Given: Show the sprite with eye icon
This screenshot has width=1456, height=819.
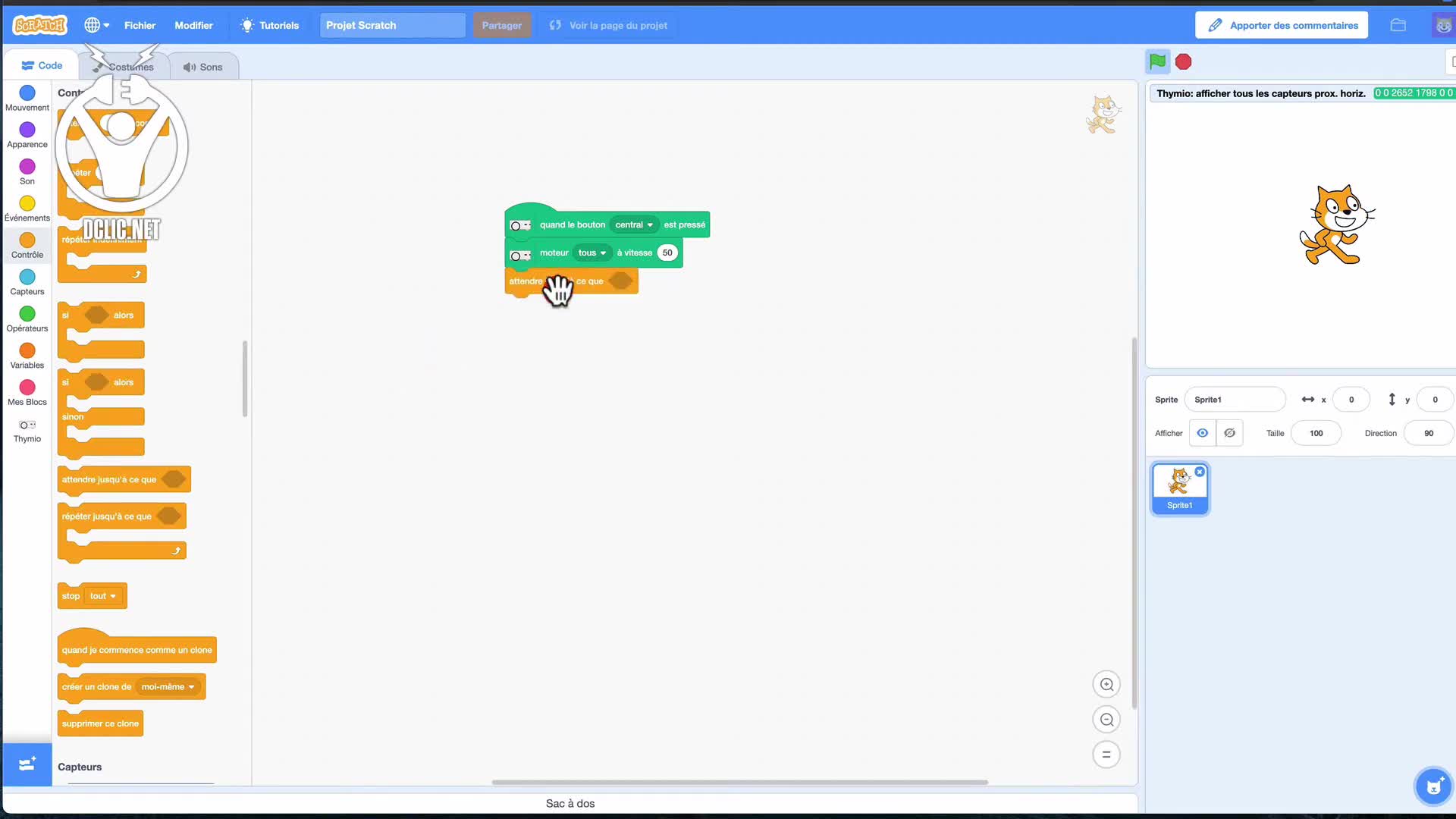Looking at the screenshot, I should [x=1203, y=433].
